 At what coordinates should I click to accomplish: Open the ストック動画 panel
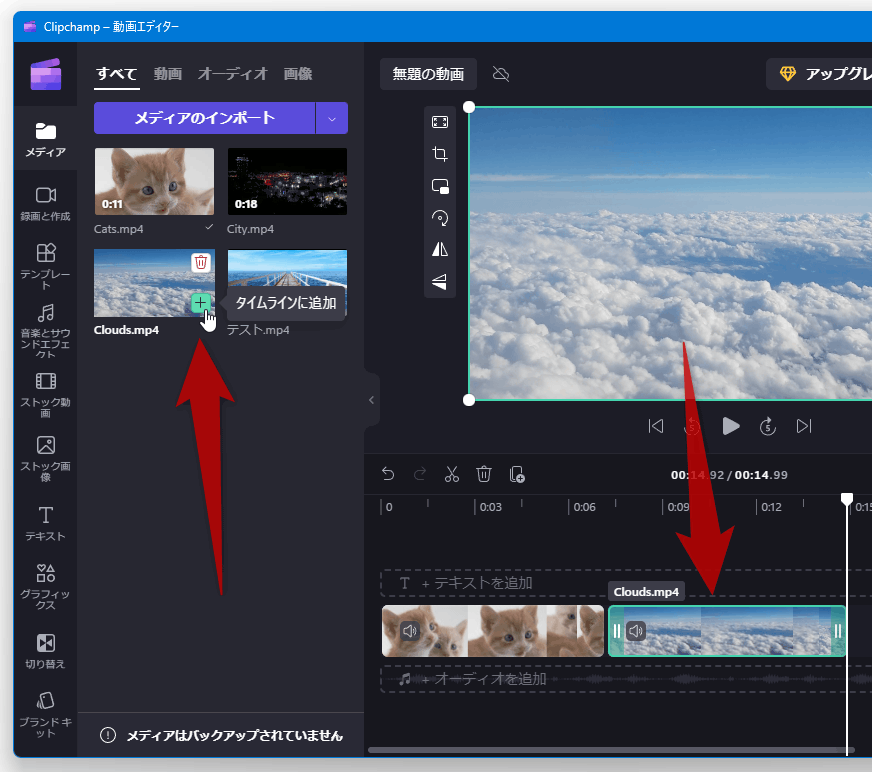46,394
